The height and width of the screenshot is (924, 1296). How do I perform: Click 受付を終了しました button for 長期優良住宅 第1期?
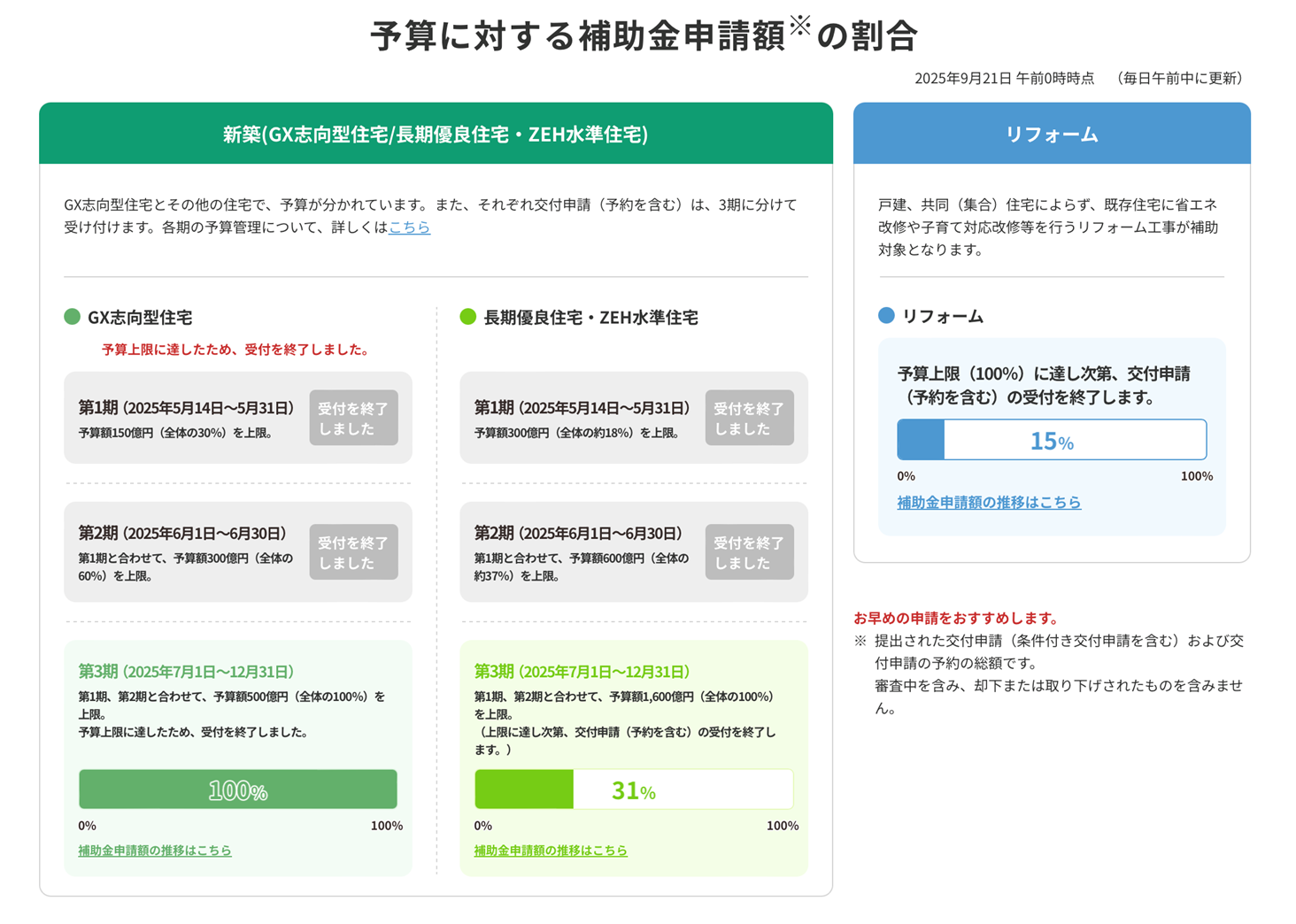pos(749,418)
